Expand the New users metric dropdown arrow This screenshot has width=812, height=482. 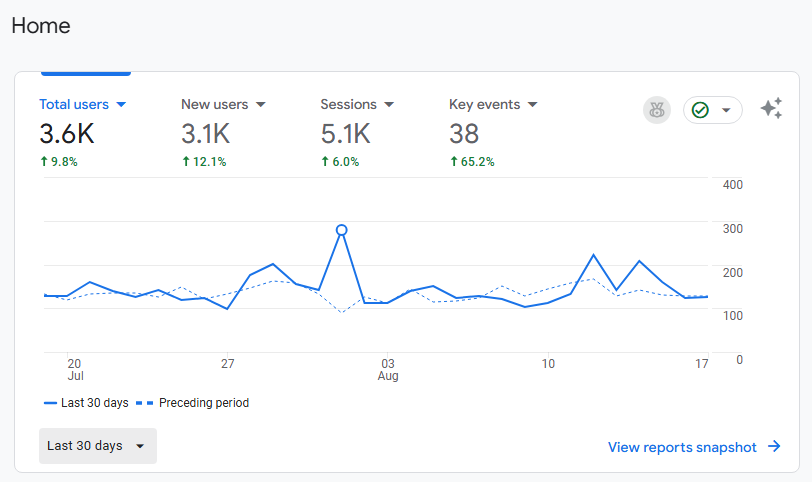point(260,104)
